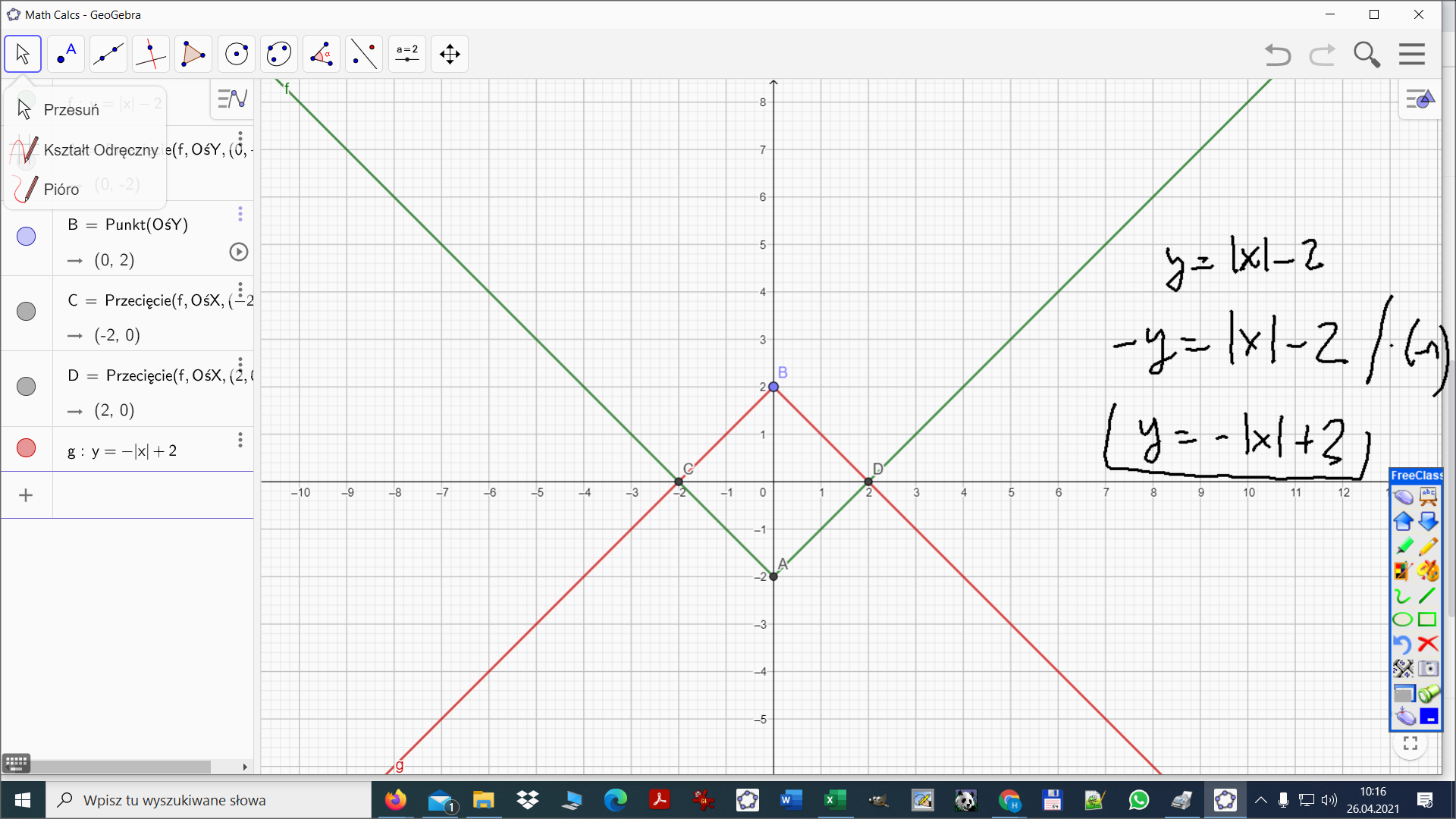Select point A on the graph

tap(773, 576)
